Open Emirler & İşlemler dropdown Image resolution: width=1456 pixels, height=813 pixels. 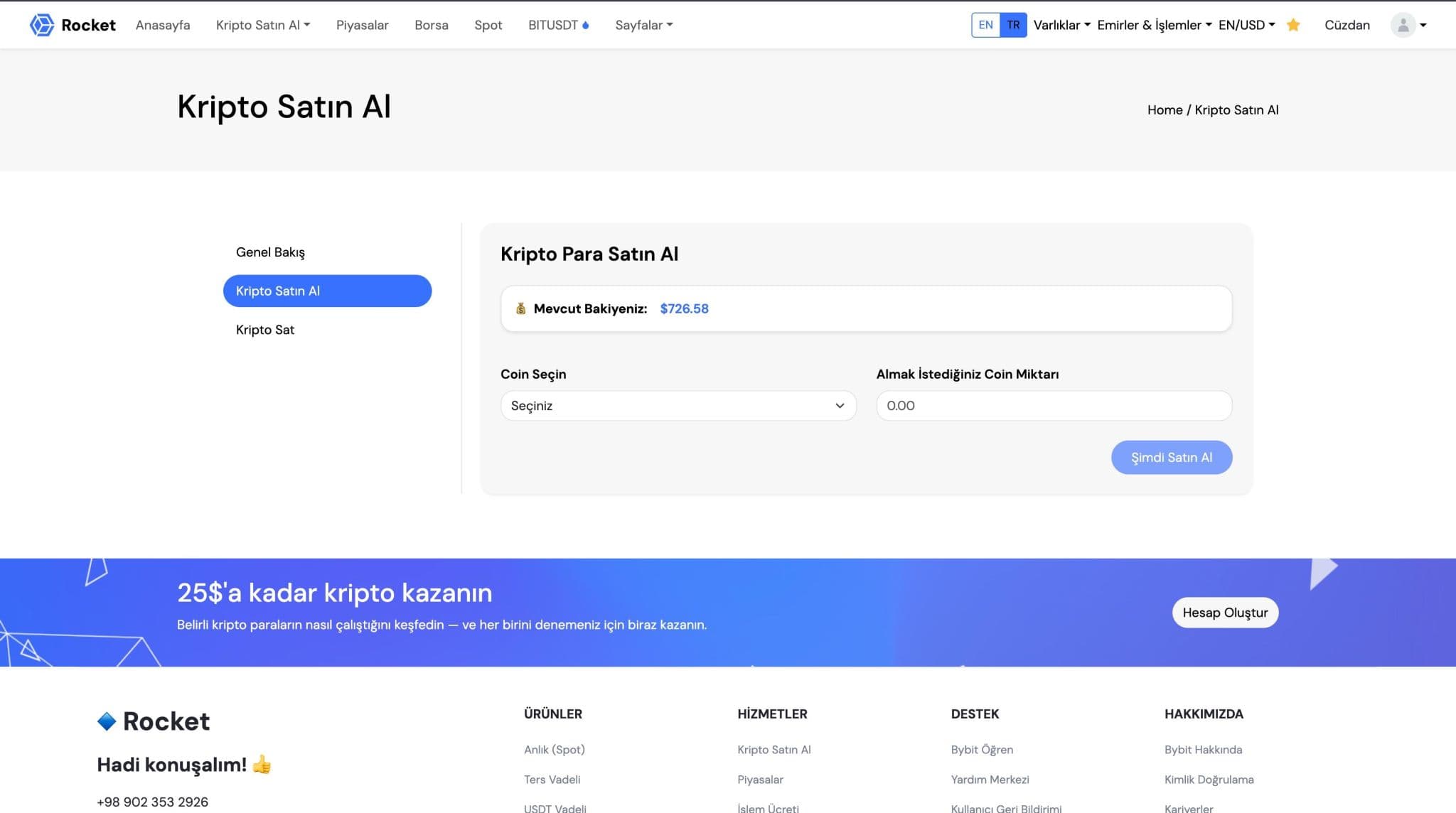pos(1154,25)
